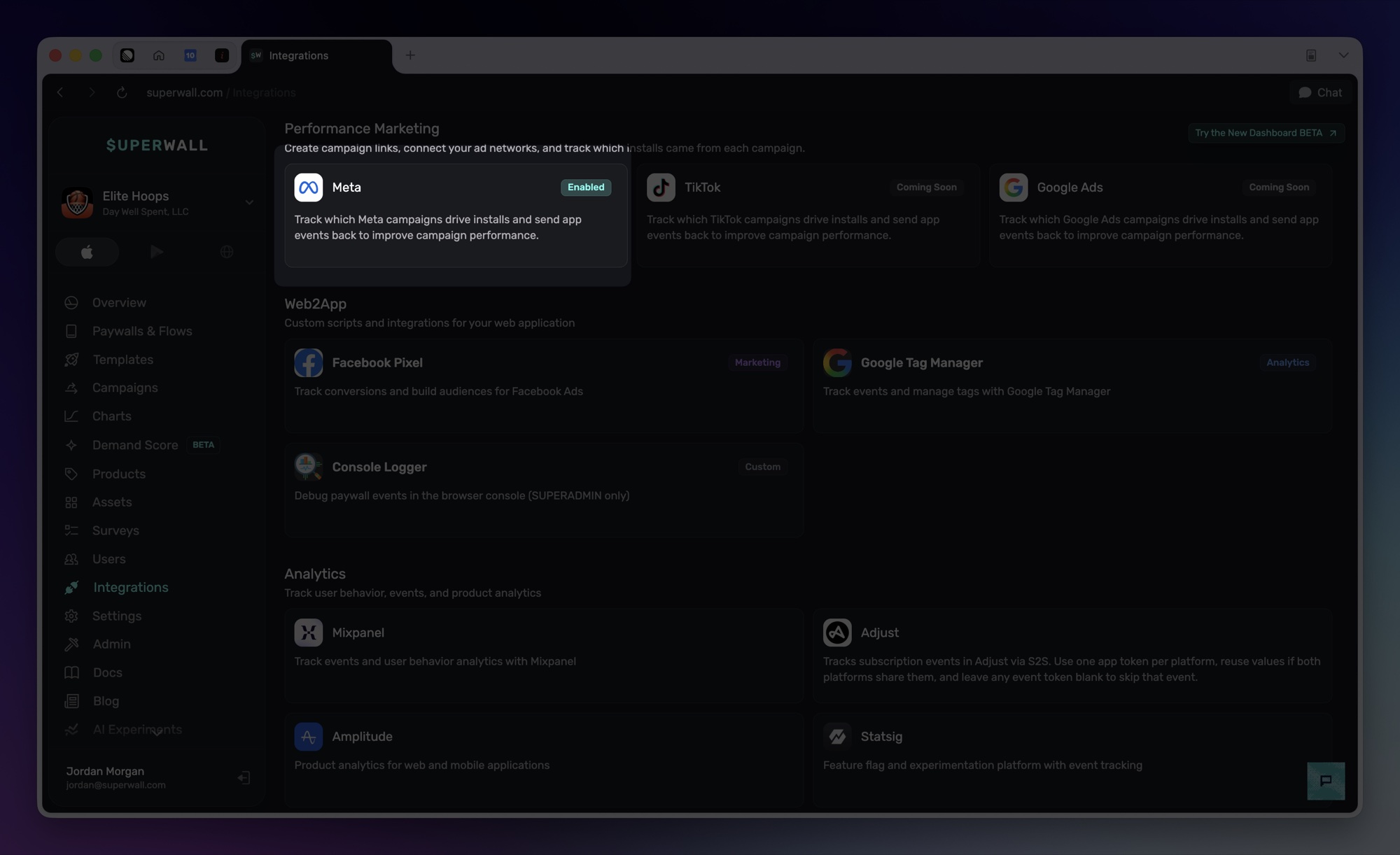Click the Mixpanel logo icon

pos(308,633)
